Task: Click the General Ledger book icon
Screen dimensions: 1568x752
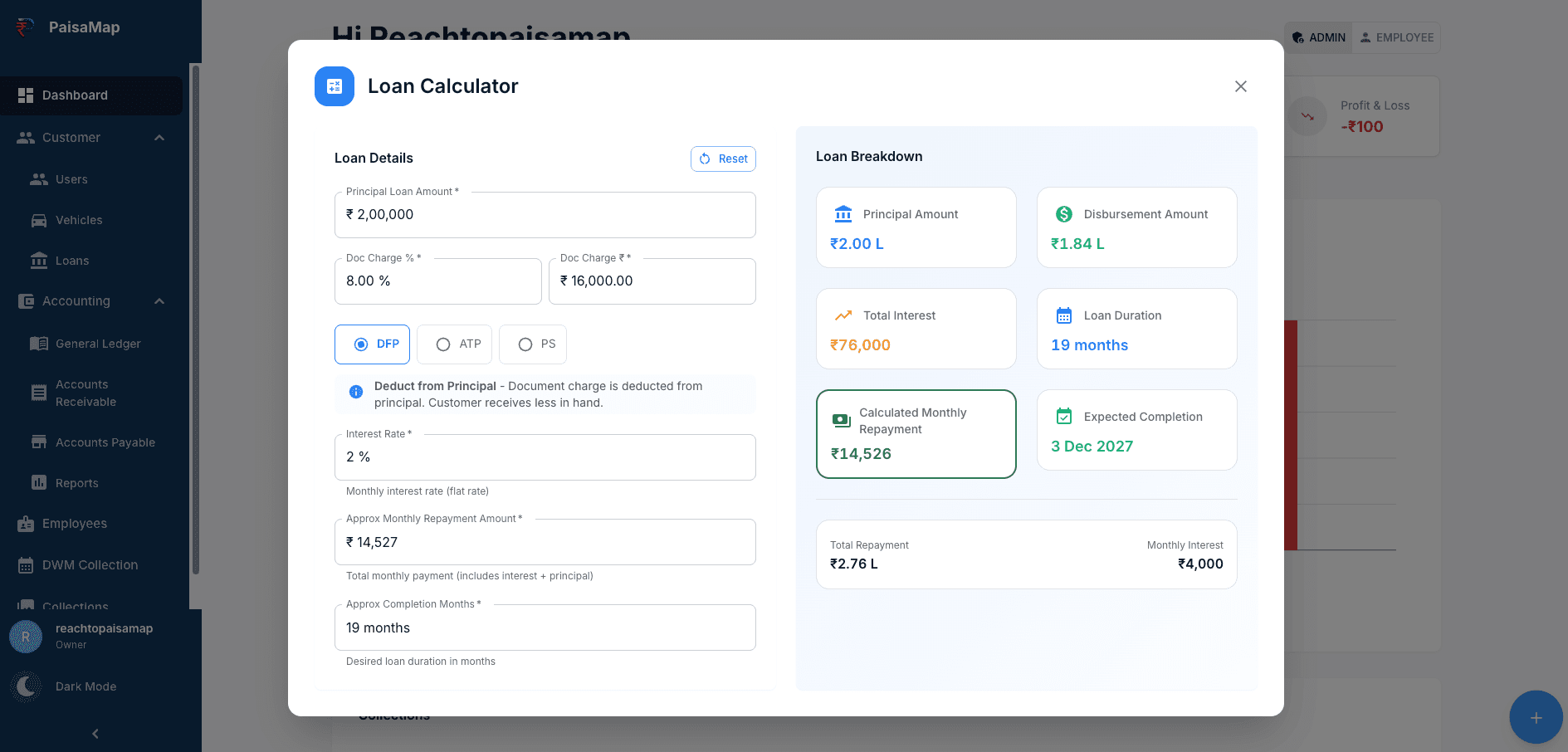Action: click(x=39, y=344)
